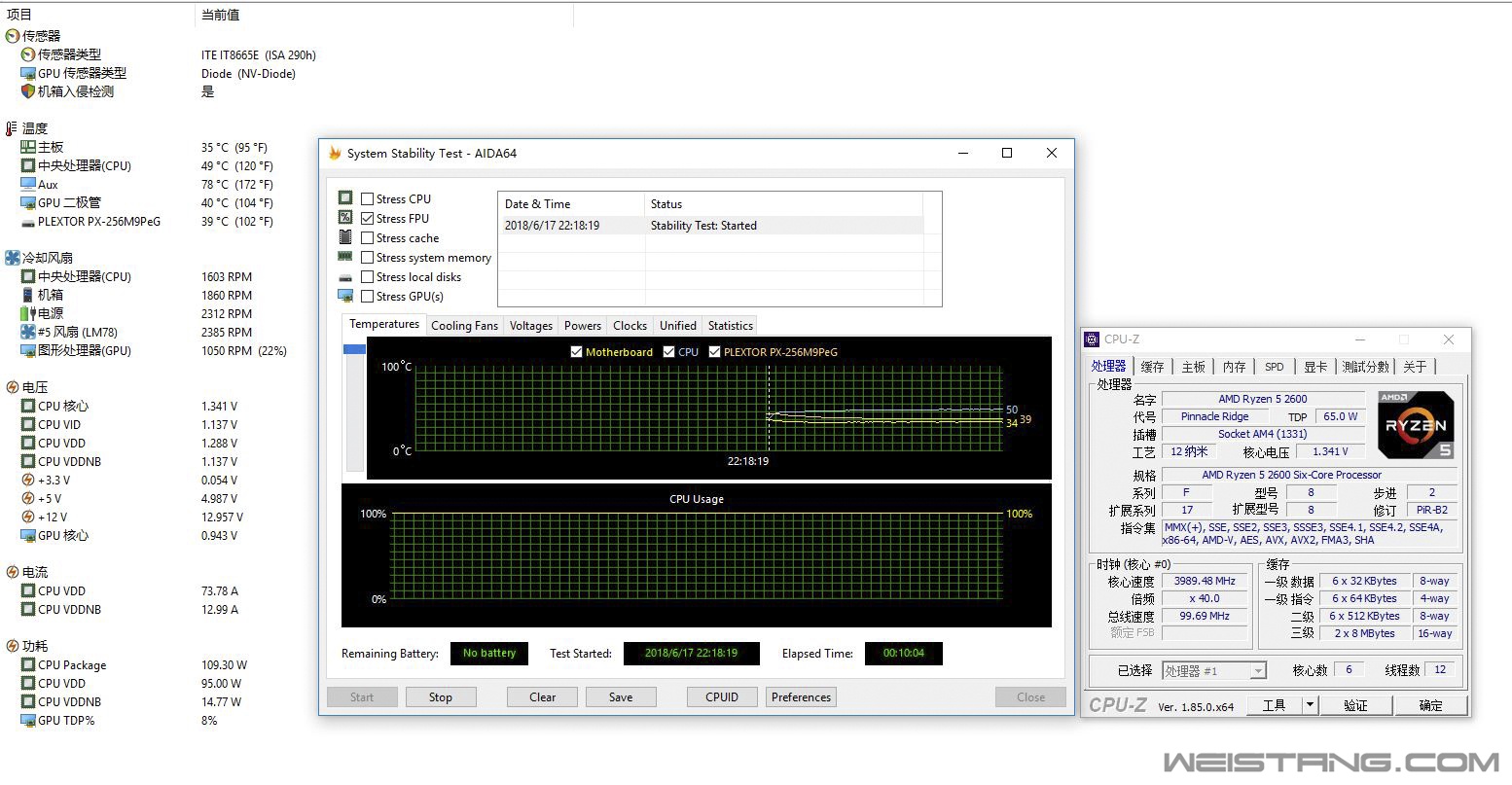Click the fan icon beside 冷却风扇
The width and height of the screenshot is (1512, 785).
12,258
